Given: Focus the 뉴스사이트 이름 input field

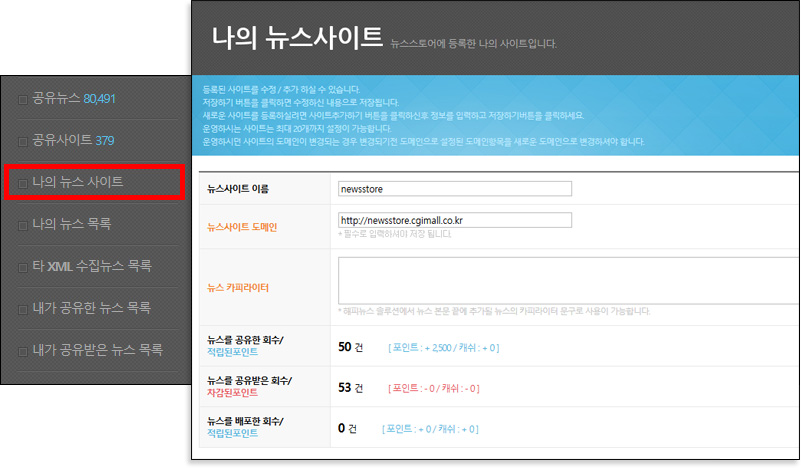Looking at the screenshot, I should click(455, 189).
